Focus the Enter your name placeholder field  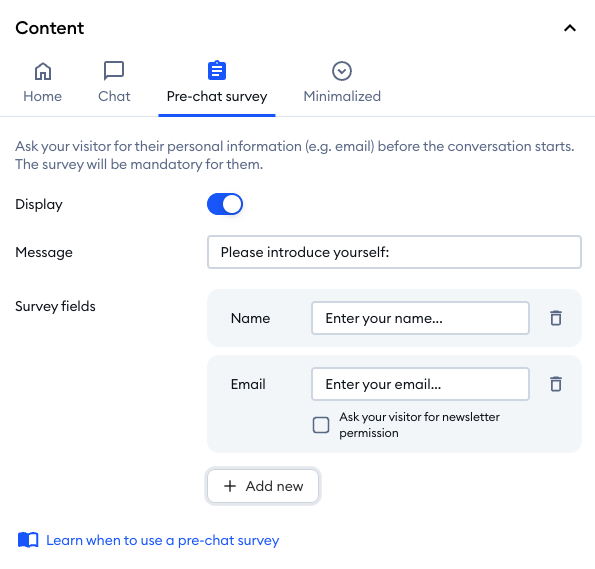tap(420, 318)
